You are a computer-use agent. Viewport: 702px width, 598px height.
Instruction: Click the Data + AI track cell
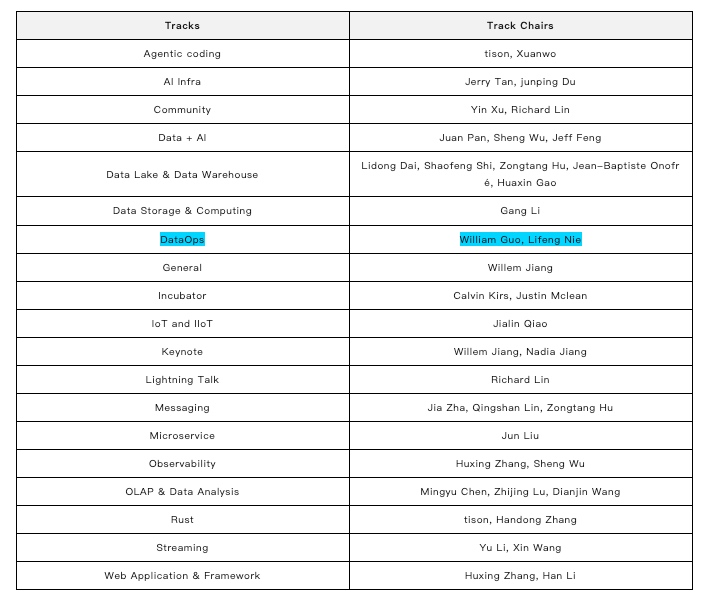(182, 137)
